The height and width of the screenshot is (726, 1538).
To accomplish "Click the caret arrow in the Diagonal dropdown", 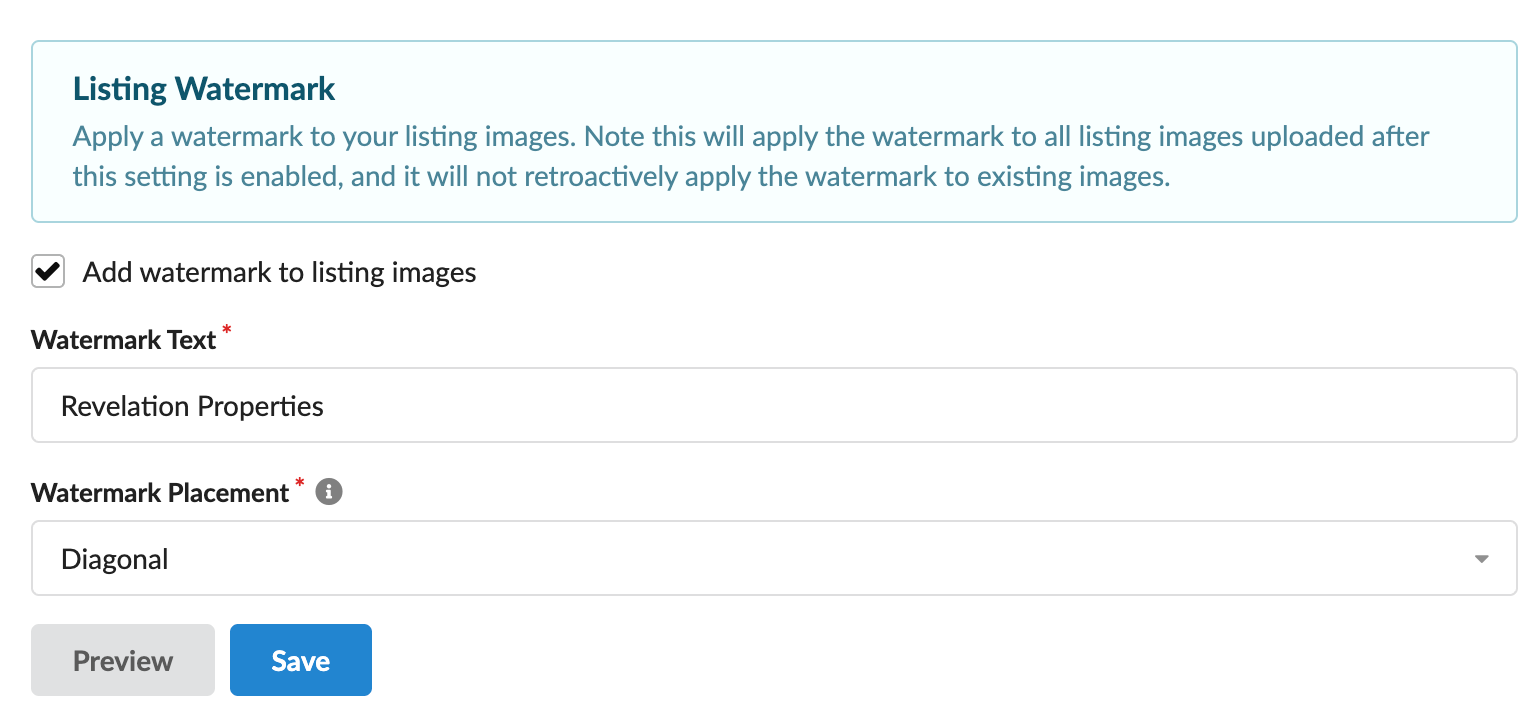I will [x=1482, y=559].
